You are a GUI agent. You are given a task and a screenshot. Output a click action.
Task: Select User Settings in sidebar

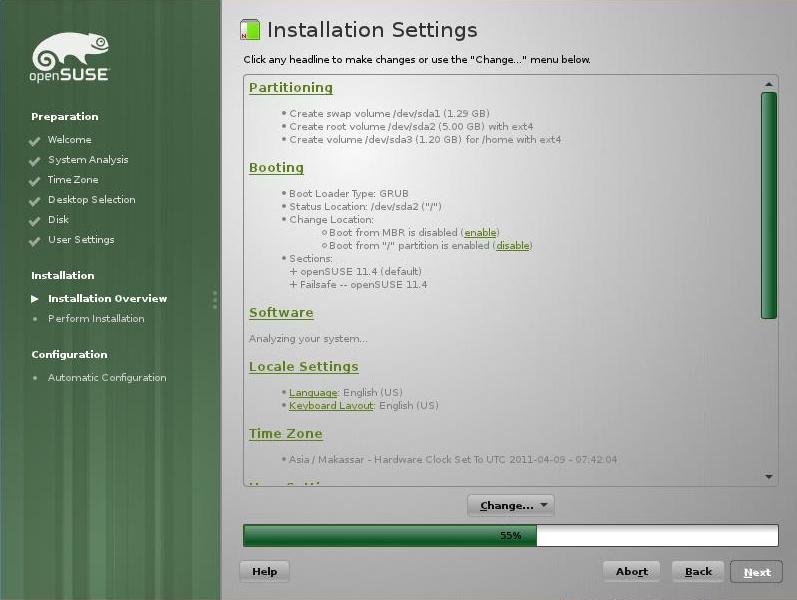[81, 239]
